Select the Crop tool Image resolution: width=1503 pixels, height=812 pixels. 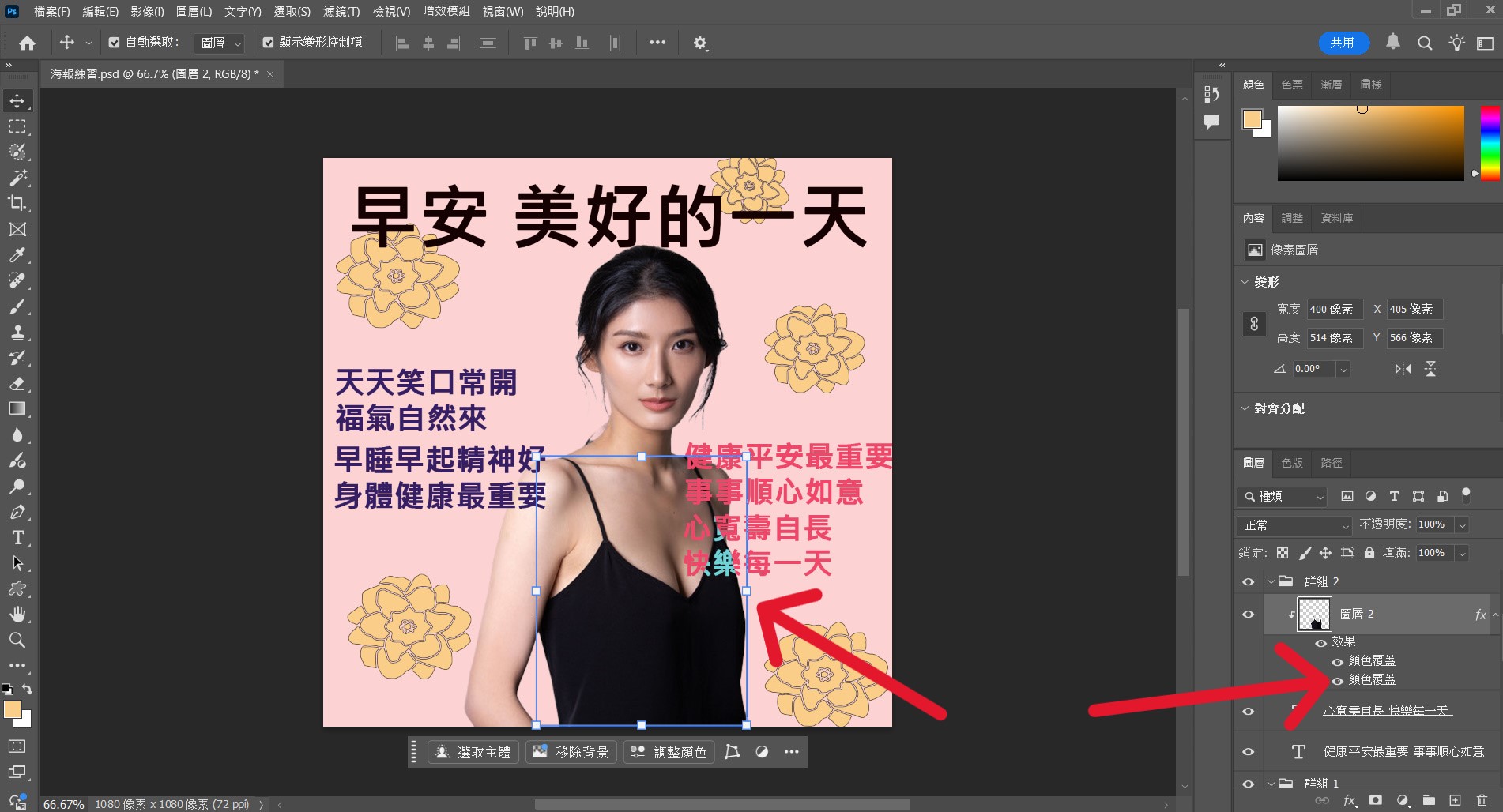pyautogui.click(x=17, y=203)
